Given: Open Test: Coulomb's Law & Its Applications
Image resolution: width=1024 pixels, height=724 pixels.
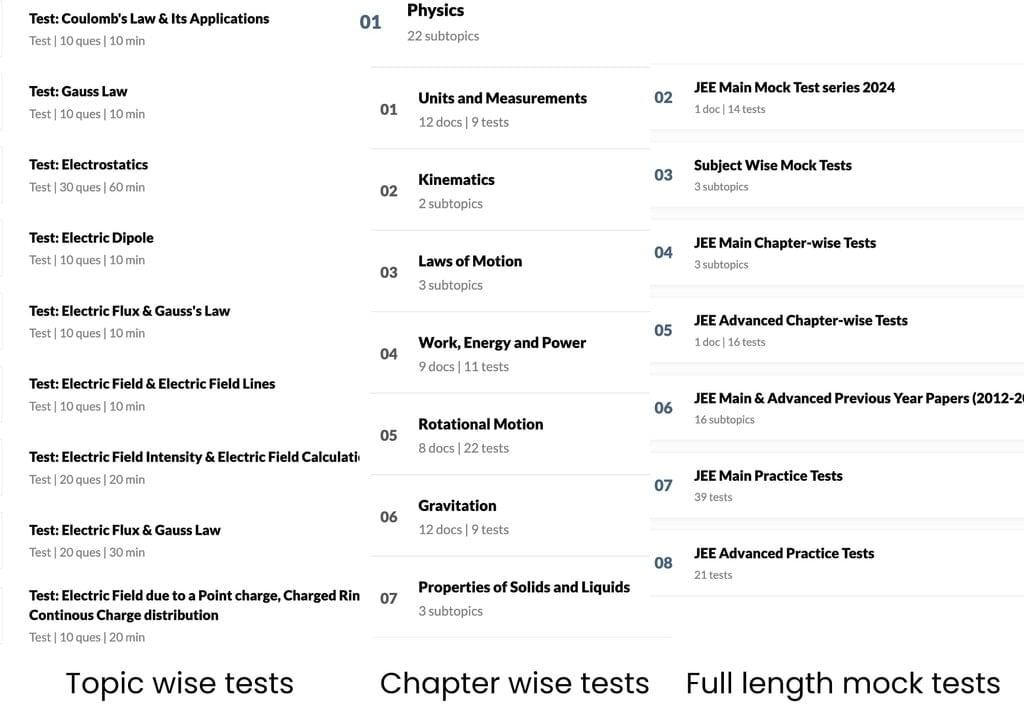Looking at the screenshot, I should [149, 19].
